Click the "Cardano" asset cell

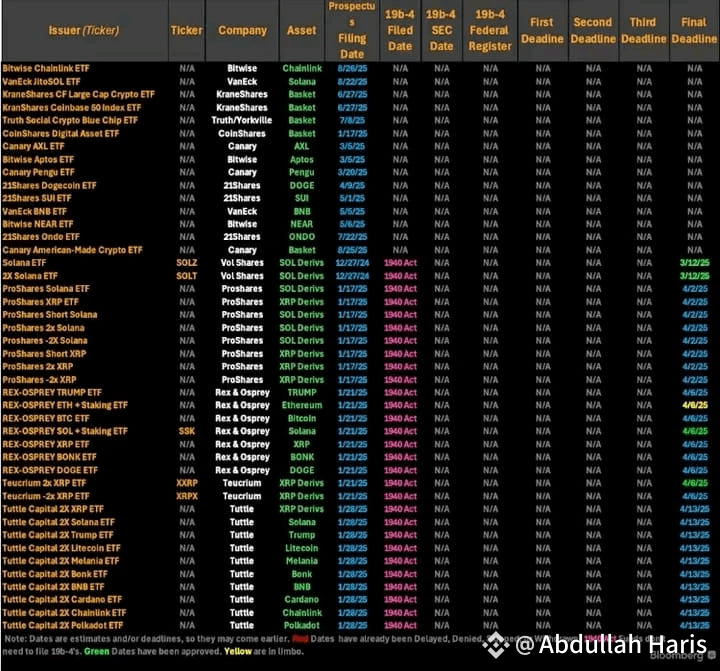[x=302, y=600]
